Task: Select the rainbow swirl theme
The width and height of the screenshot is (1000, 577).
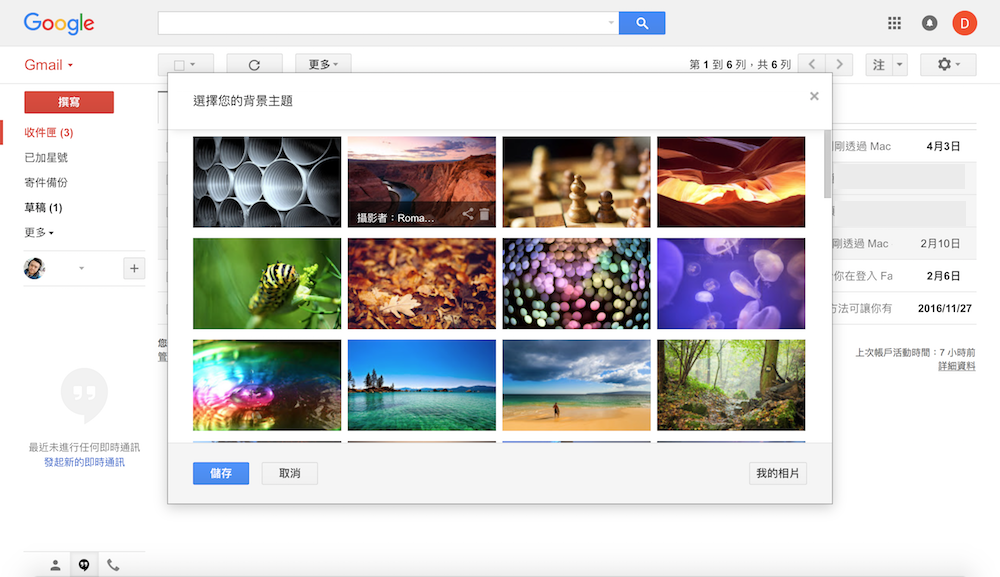Action: (267, 385)
